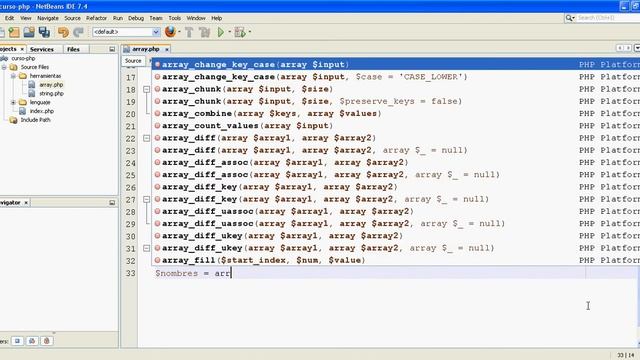Select array.php in the project tree

(x=51, y=85)
